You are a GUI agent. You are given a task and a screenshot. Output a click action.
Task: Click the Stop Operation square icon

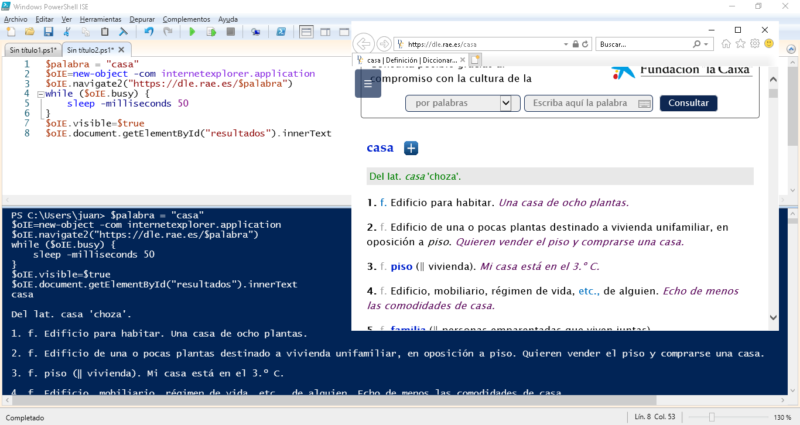click(231, 32)
